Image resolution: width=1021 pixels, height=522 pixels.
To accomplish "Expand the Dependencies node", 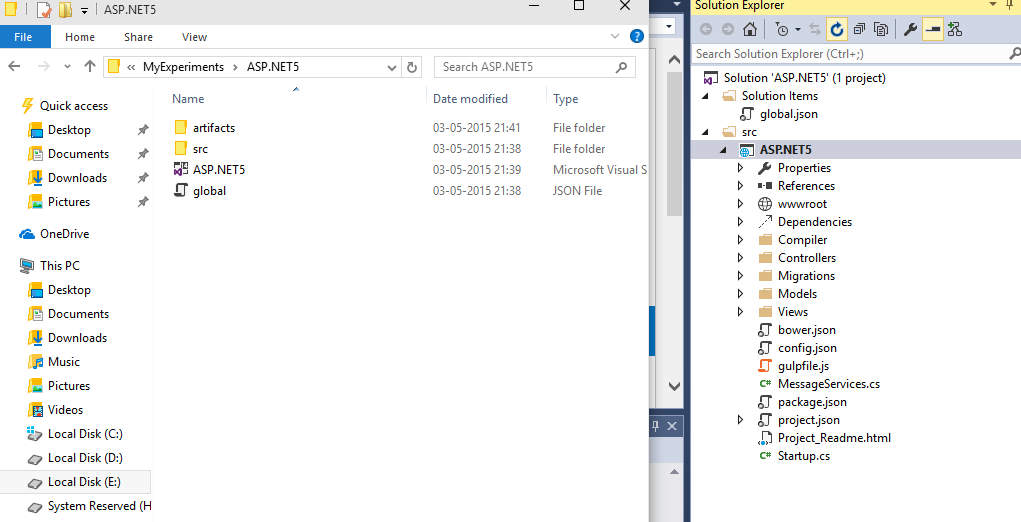I will click(x=740, y=222).
